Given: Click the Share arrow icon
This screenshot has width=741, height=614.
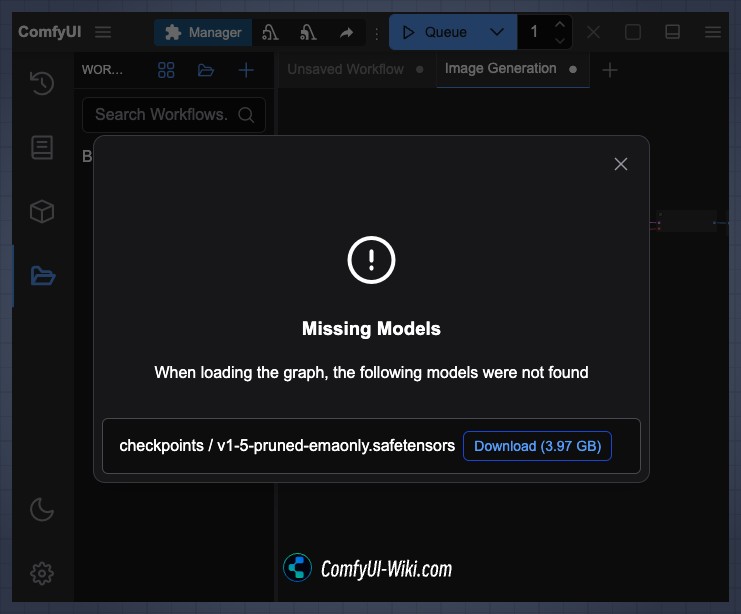Looking at the screenshot, I should (347, 33).
